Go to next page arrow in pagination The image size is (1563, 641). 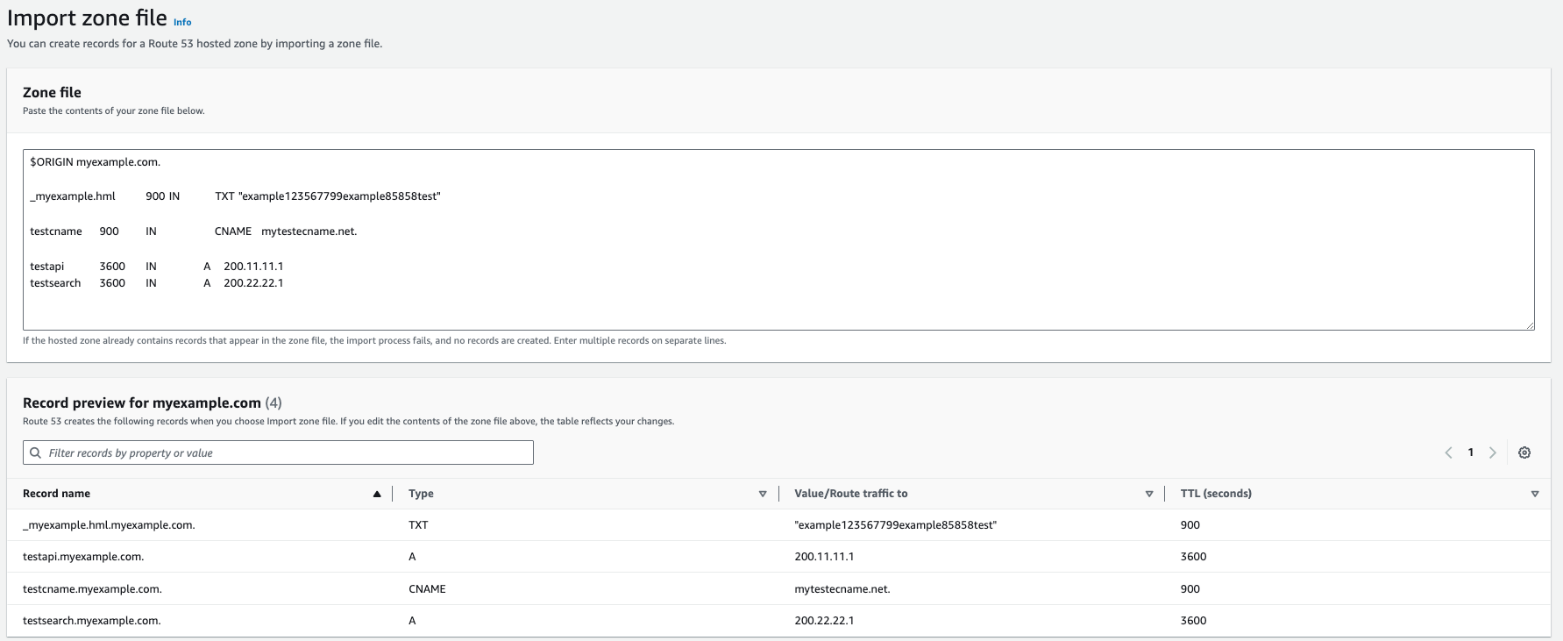tap(1494, 453)
